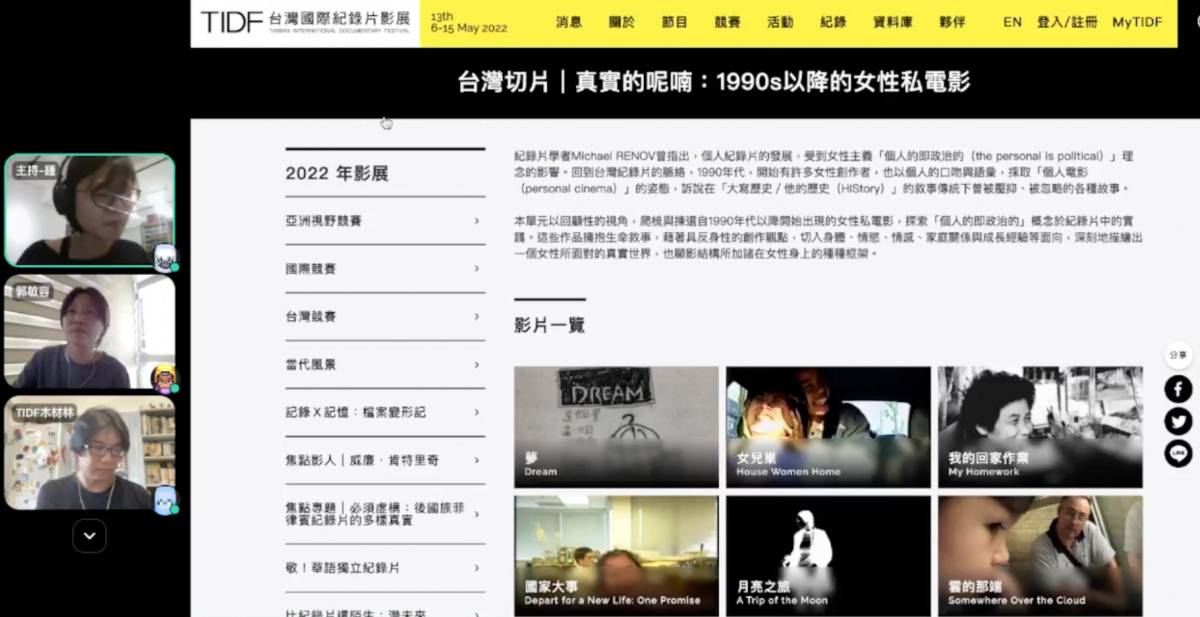The image size is (1200, 617).
Task: Expand 紀錄X記憶：檔案變形記 chevron
Action: pos(476,412)
